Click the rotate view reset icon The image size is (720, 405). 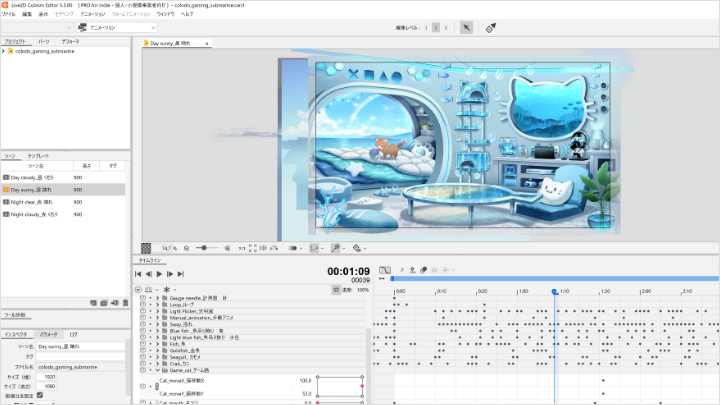[x=274, y=248]
